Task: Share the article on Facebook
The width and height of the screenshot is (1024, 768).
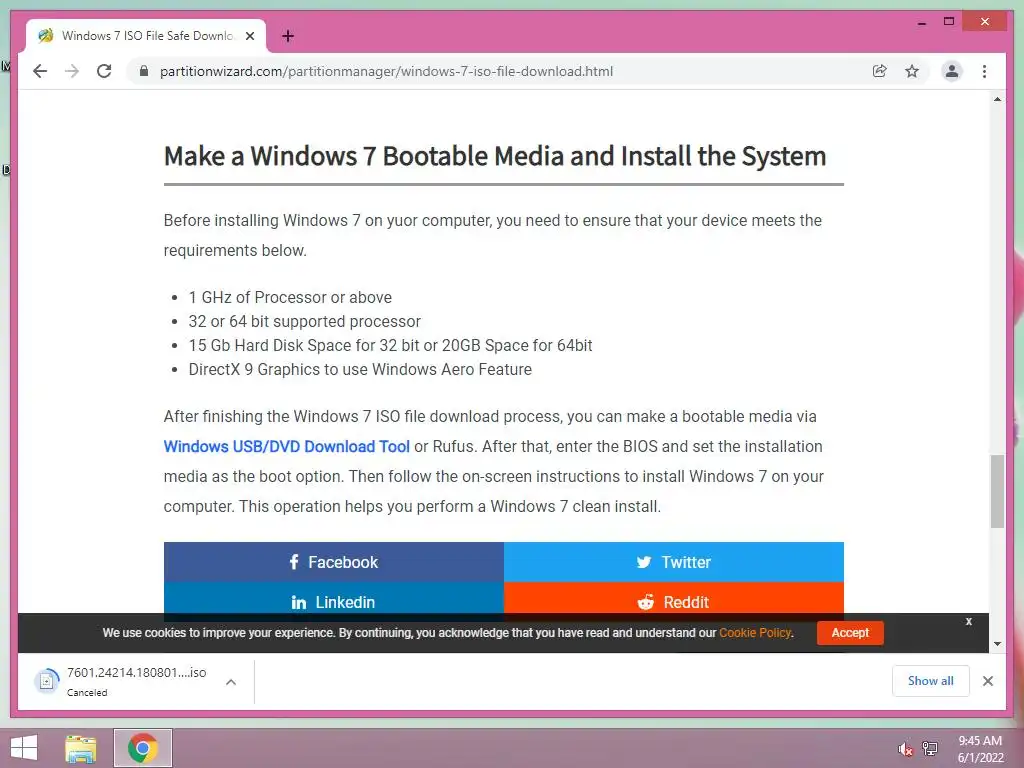Action: tap(334, 562)
